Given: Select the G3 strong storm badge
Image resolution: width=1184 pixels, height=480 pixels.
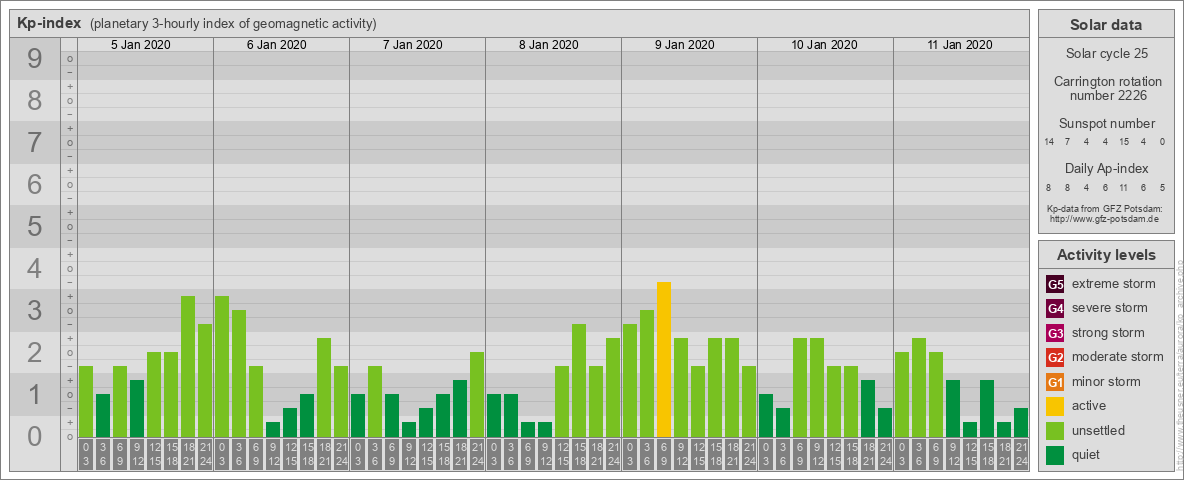Looking at the screenshot, I should pyautogui.click(x=1055, y=333).
